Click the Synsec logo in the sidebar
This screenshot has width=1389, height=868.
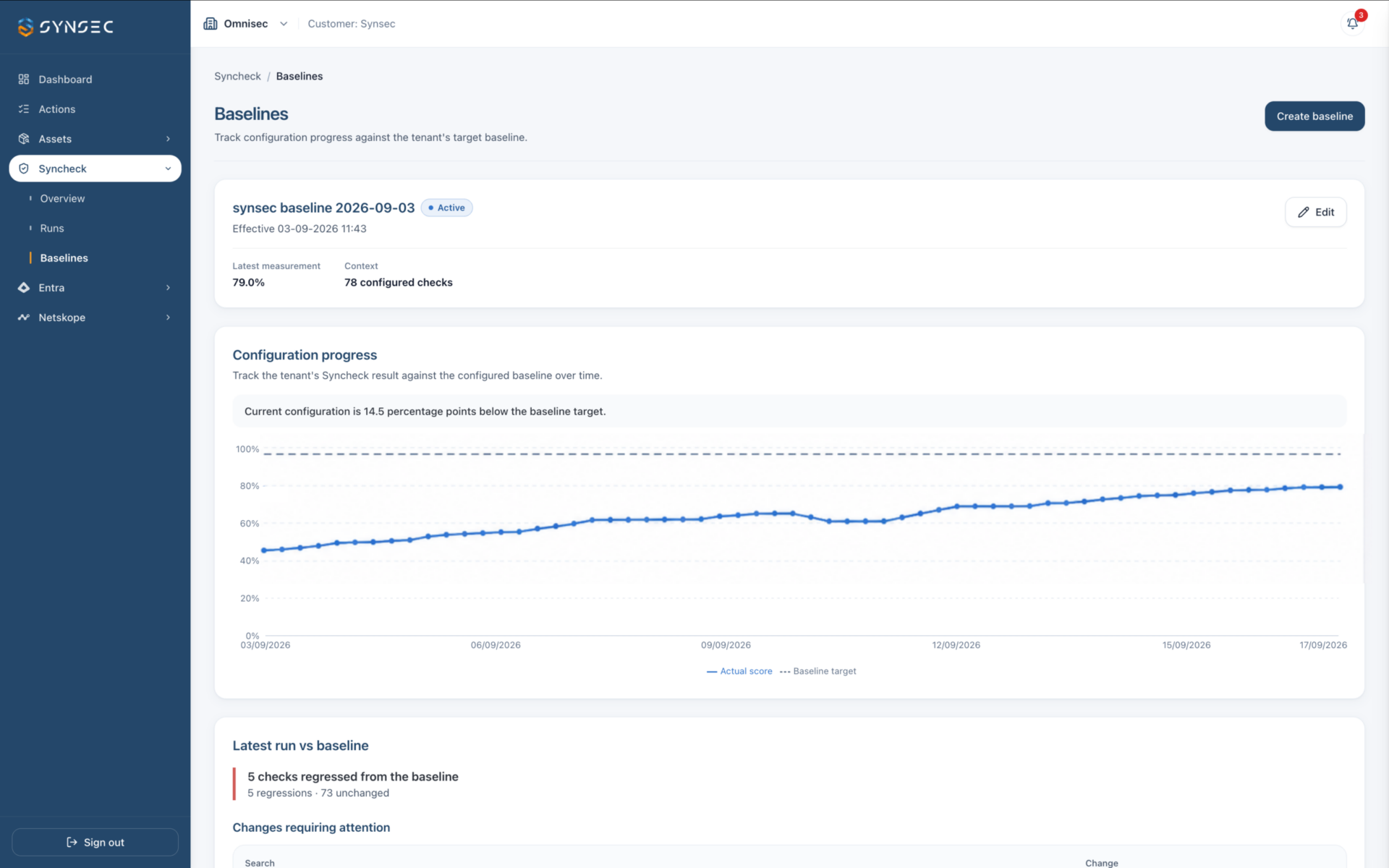pyautogui.click(x=65, y=27)
